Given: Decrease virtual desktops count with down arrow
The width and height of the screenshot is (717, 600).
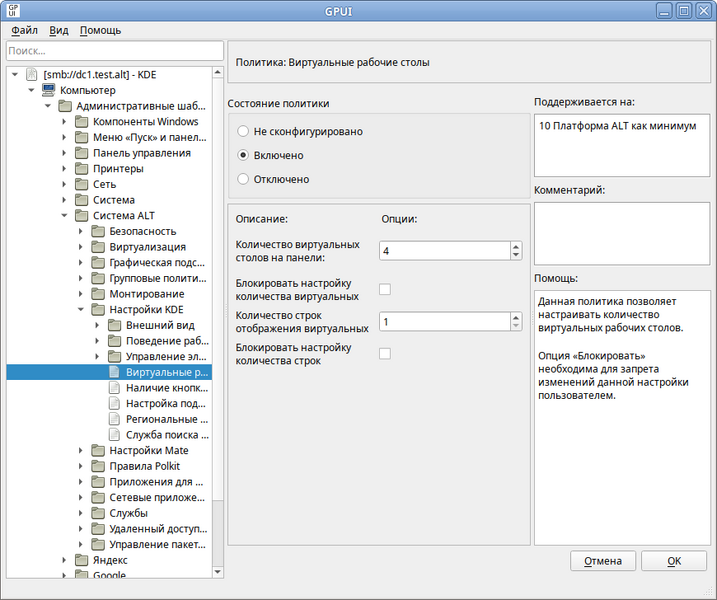Looking at the screenshot, I should coord(516,255).
